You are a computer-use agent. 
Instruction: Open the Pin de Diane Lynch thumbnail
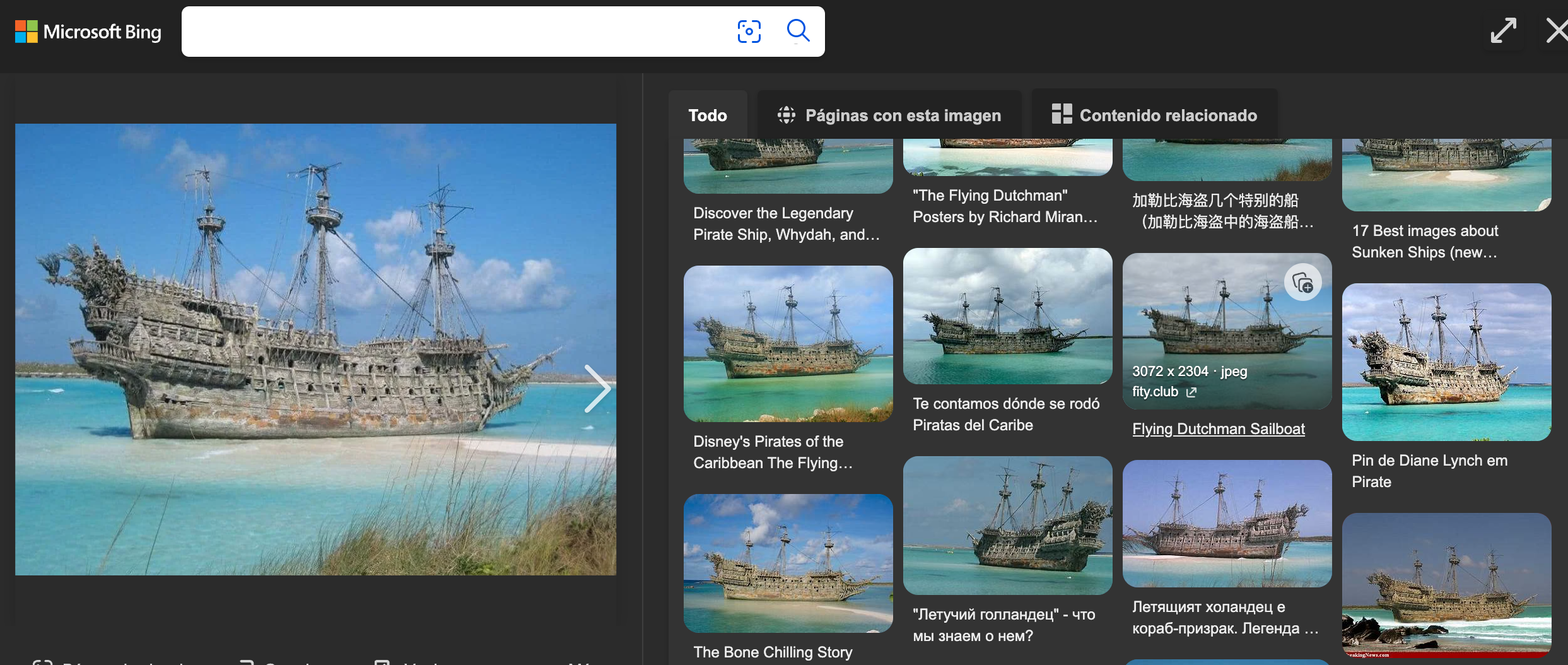pyautogui.click(x=1446, y=362)
